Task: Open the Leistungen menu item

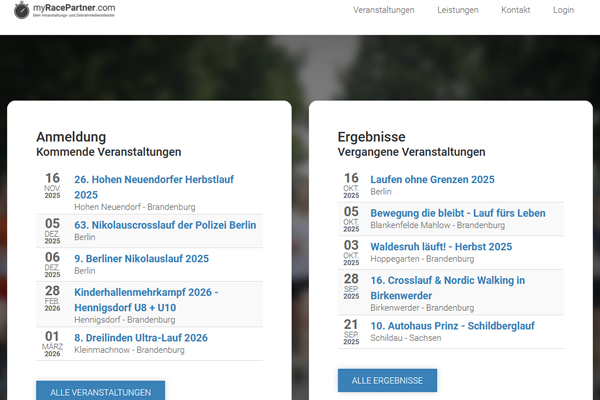Action: [x=458, y=10]
